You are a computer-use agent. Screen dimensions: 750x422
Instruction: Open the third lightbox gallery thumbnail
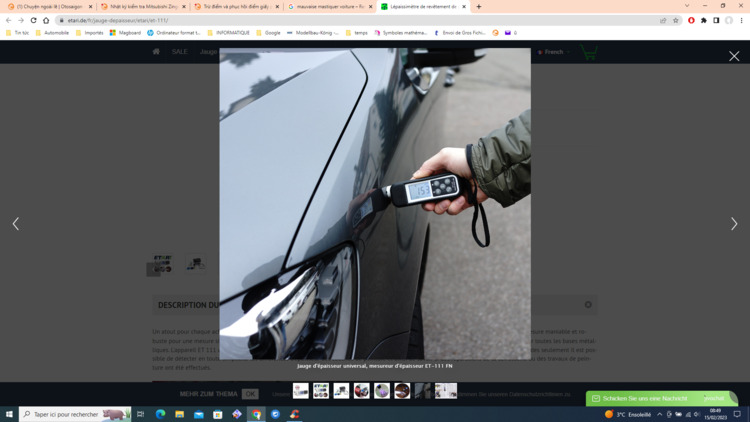click(341, 390)
